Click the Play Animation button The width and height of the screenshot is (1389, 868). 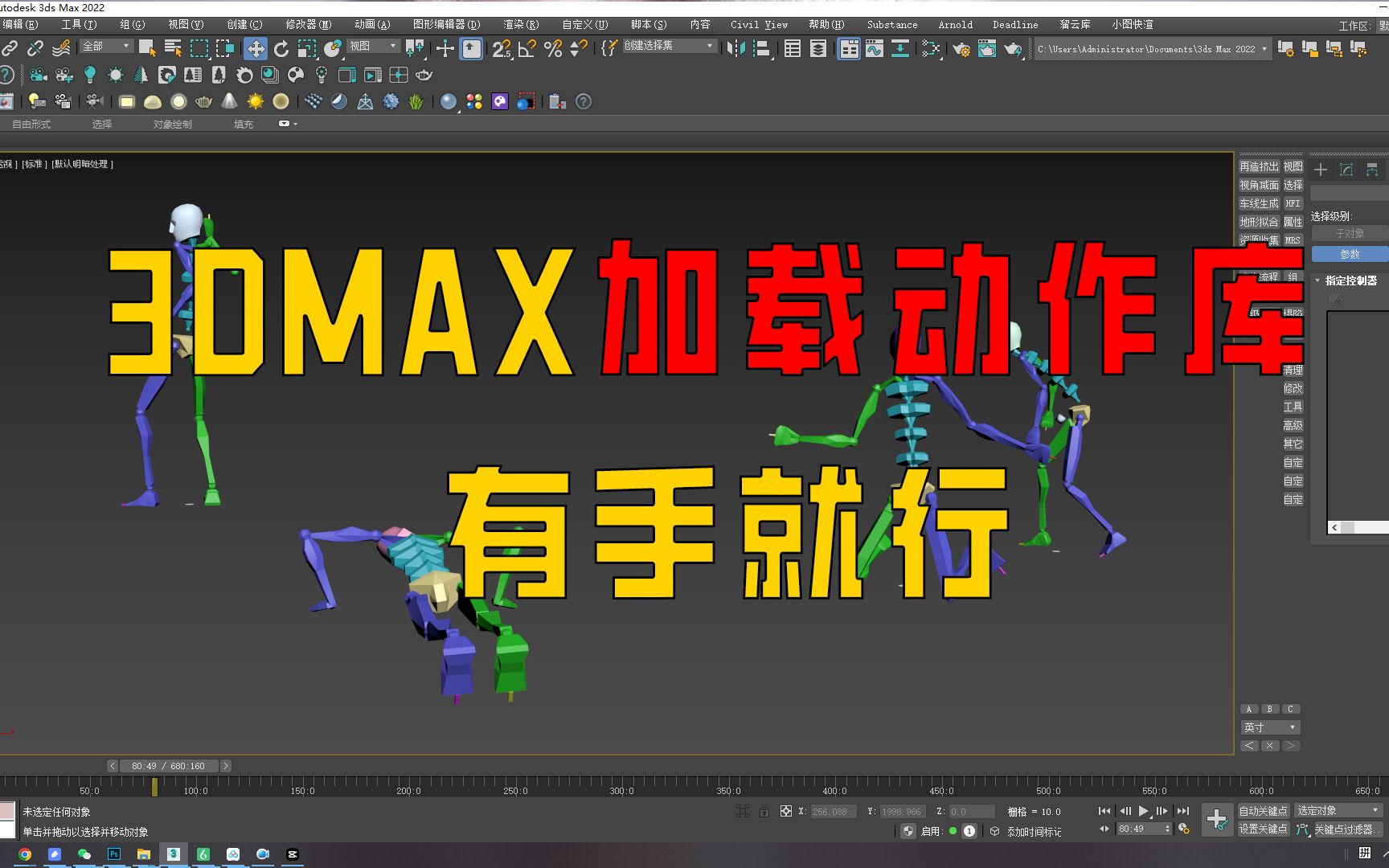coord(1143,811)
